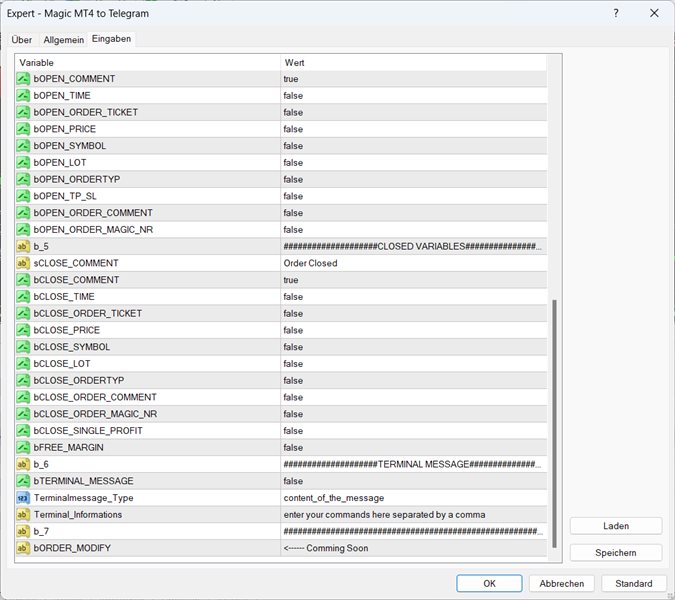Toggle bCLOSE_COMMENT true value
The height and width of the screenshot is (600, 675).
tap(291, 280)
